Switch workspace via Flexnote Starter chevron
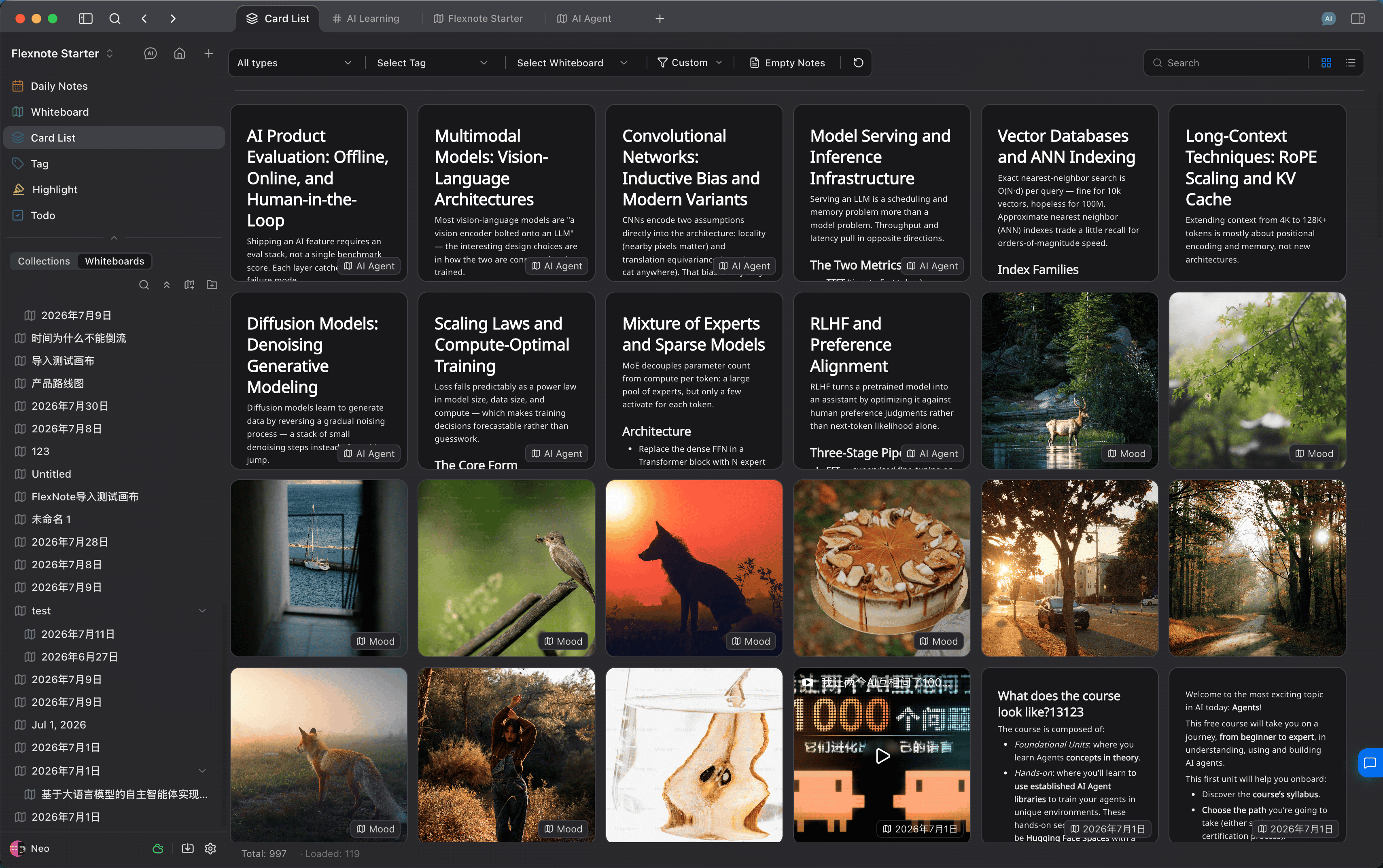Screen dimensions: 1383x868 [110, 53]
